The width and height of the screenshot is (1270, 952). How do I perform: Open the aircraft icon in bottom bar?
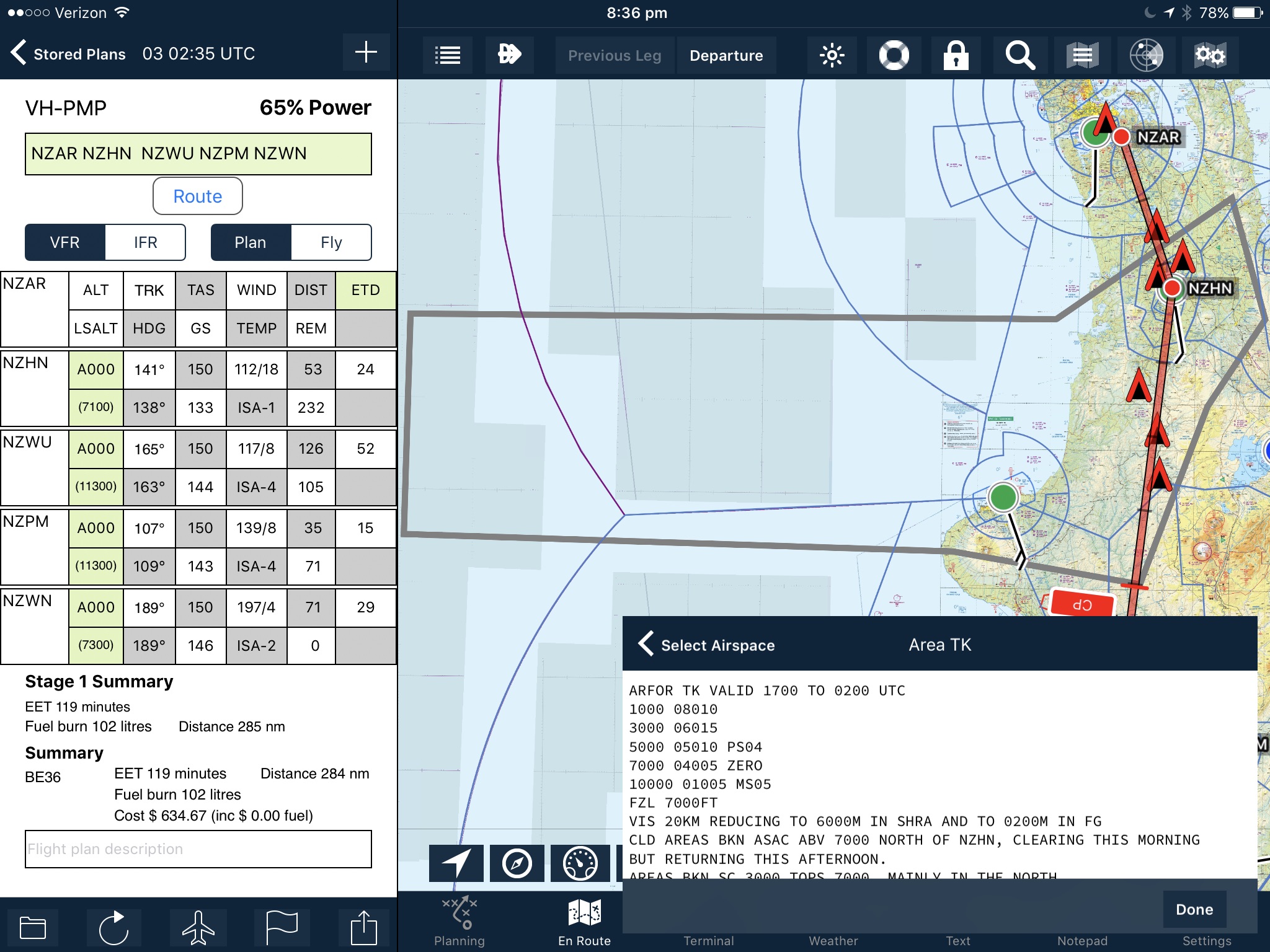point(198,928)
